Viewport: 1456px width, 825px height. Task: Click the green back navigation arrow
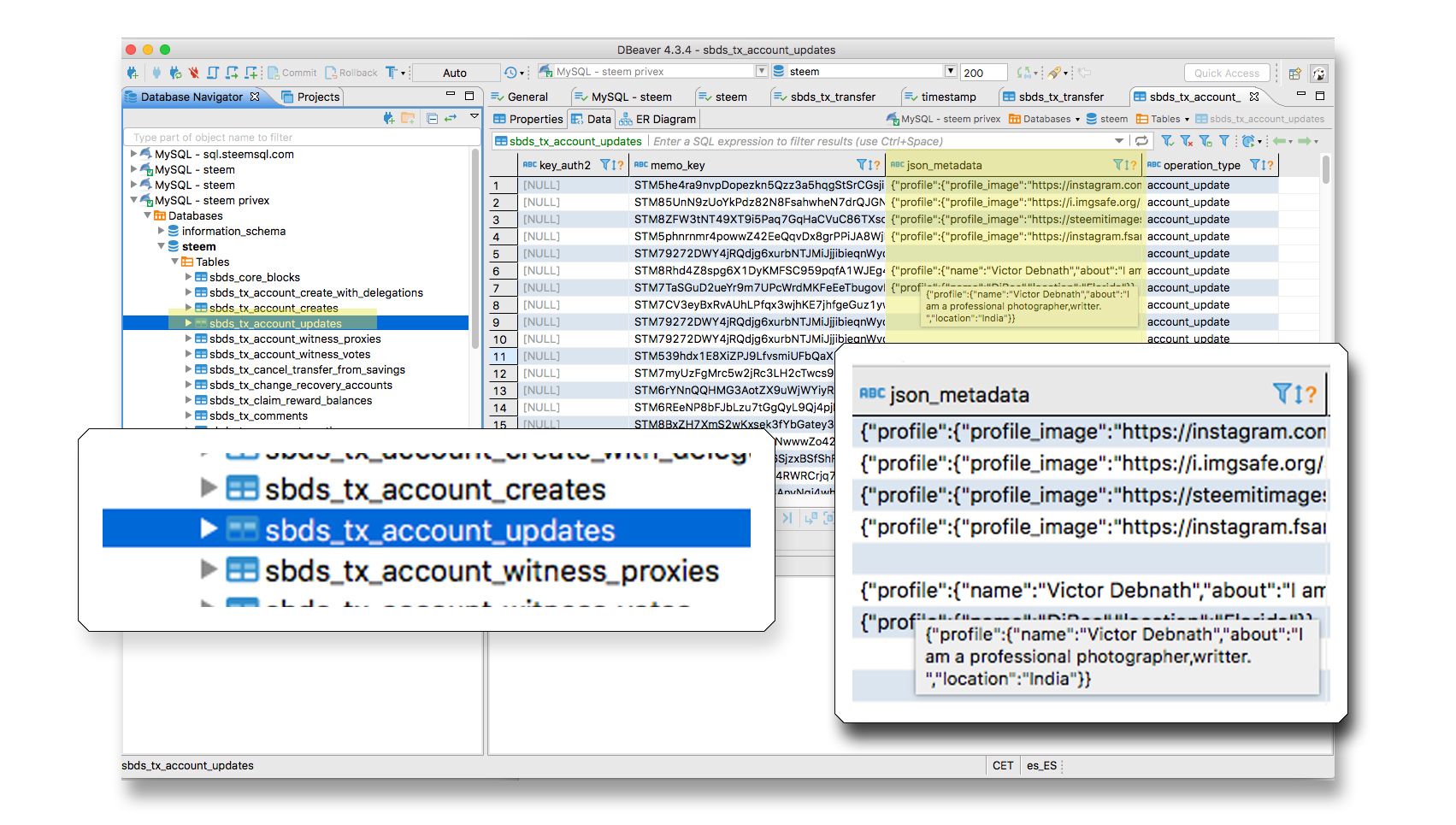tap(1281, 140)
